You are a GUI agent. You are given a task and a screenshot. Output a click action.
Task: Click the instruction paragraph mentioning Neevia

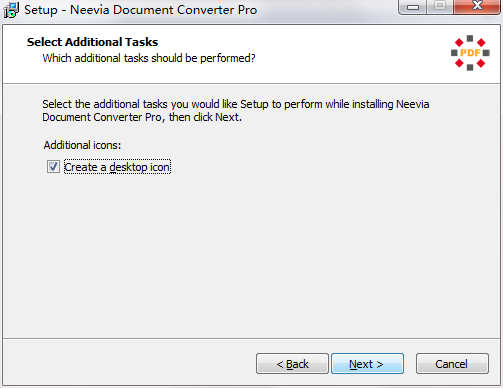point(236,111)
